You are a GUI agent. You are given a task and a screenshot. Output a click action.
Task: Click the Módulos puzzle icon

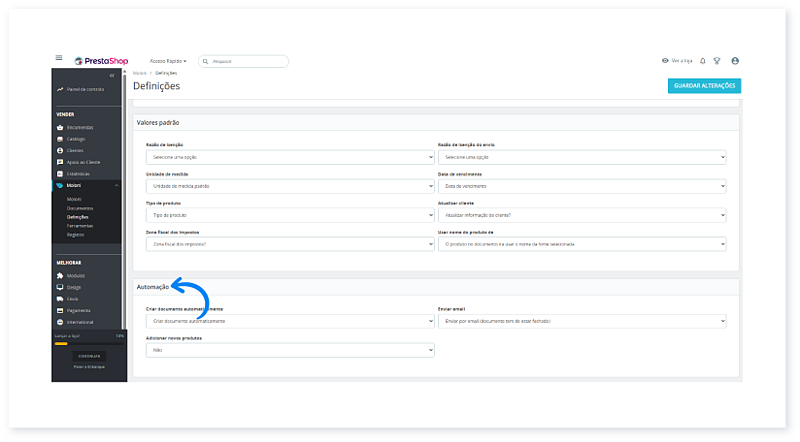(x=60, y=275)
